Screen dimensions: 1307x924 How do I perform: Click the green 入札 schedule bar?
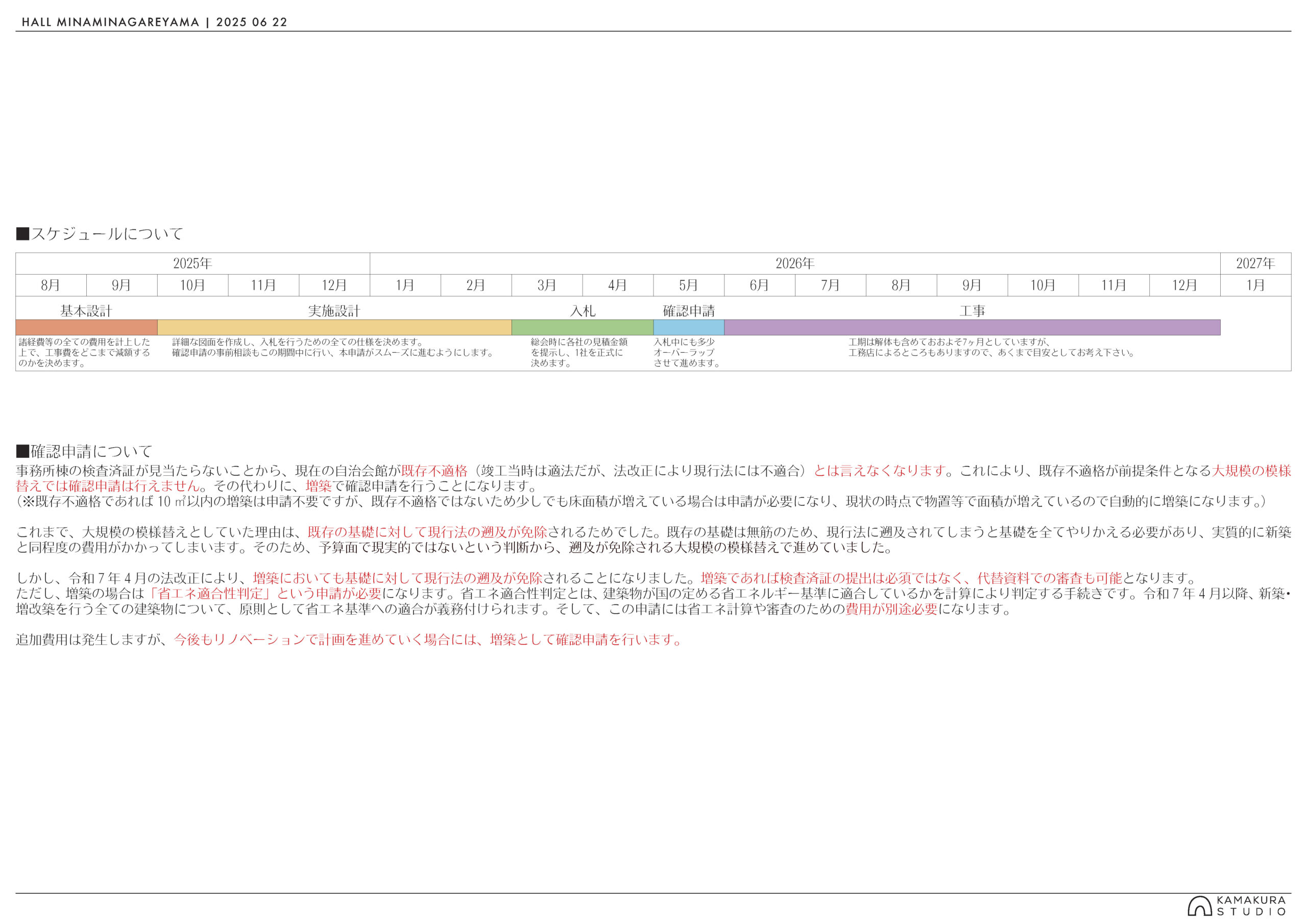[583, 327]
